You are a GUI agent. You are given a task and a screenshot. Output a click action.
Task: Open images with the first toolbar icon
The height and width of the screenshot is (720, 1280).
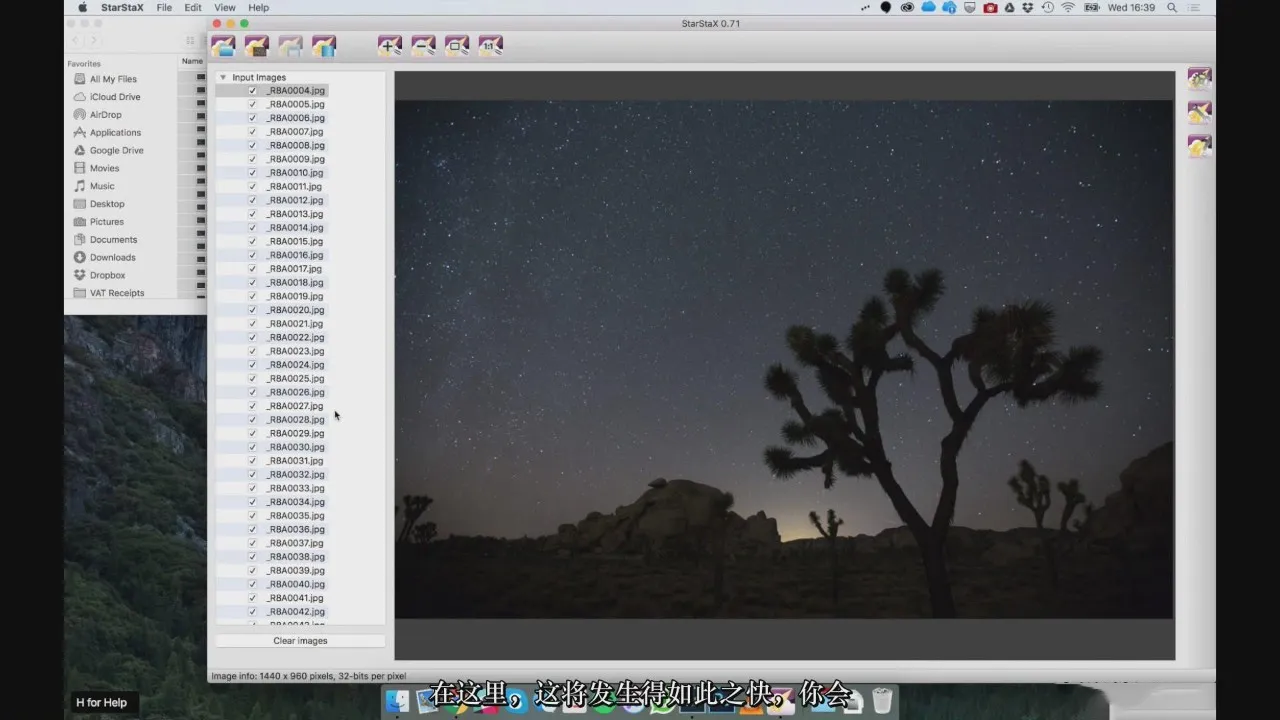point(222,46)
